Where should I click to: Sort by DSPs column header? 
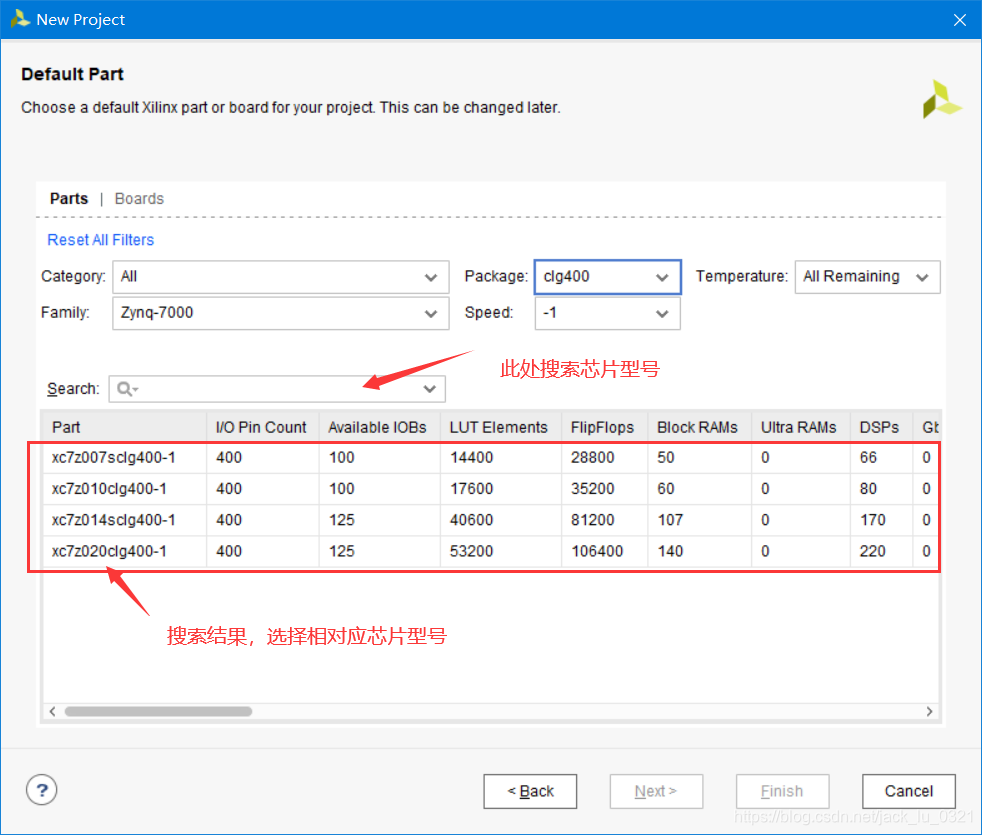click(x=881, y=427)
